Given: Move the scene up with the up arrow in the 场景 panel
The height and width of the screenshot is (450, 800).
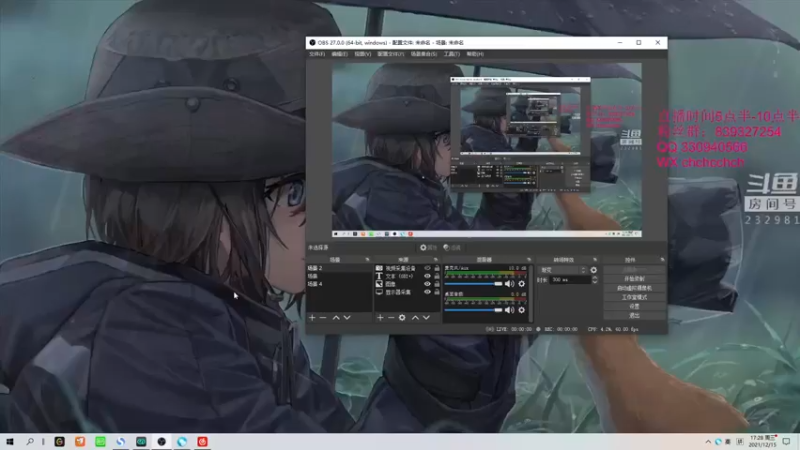Looking at the screenshot, I should (x=336, y=318).
